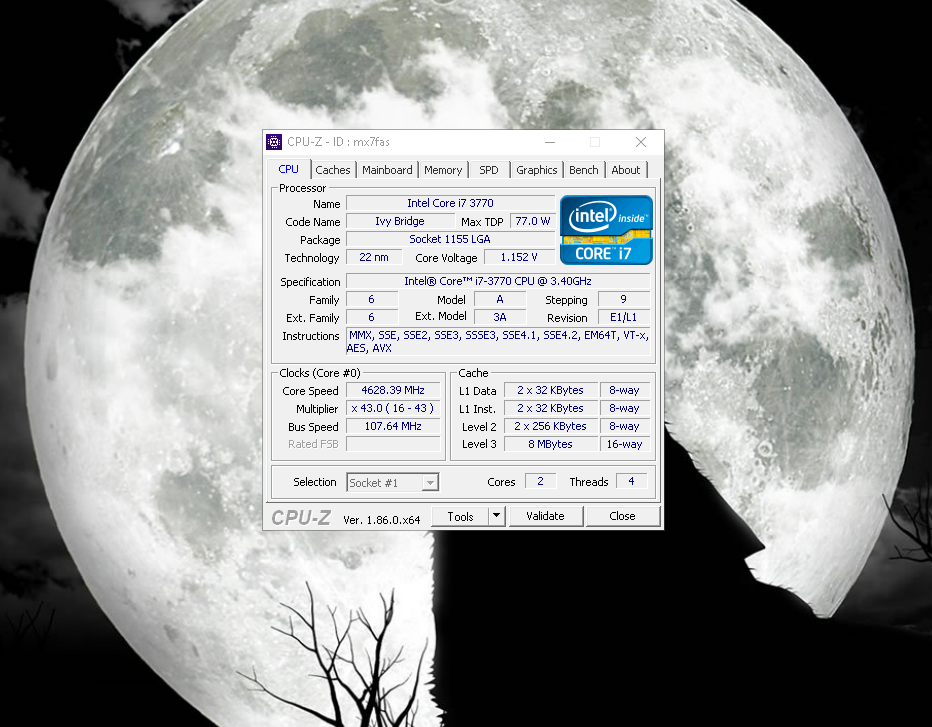Click the Validate button
This screenshot has width=932, height=727.
pos(545,516)
